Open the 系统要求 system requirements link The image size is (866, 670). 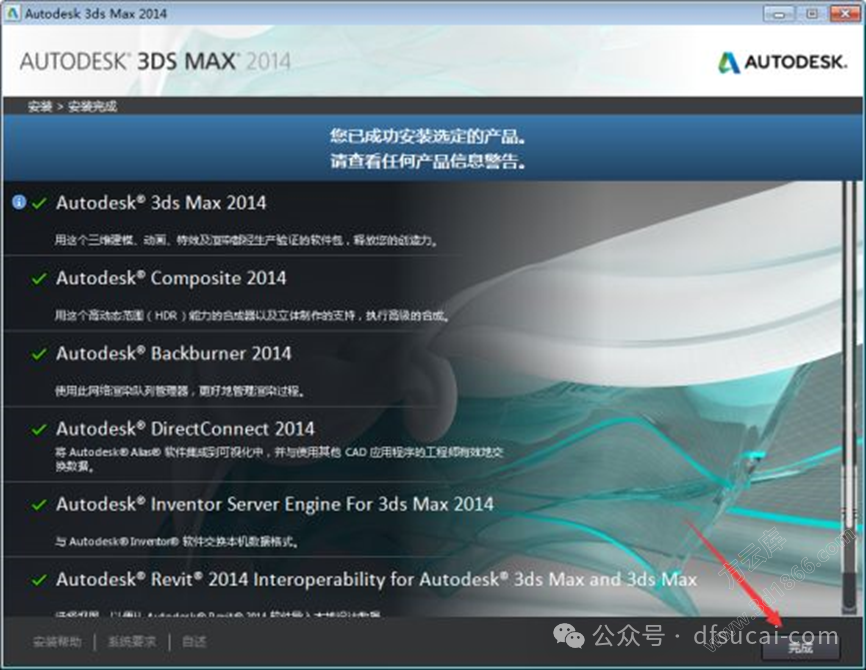(x=132, y=642)
